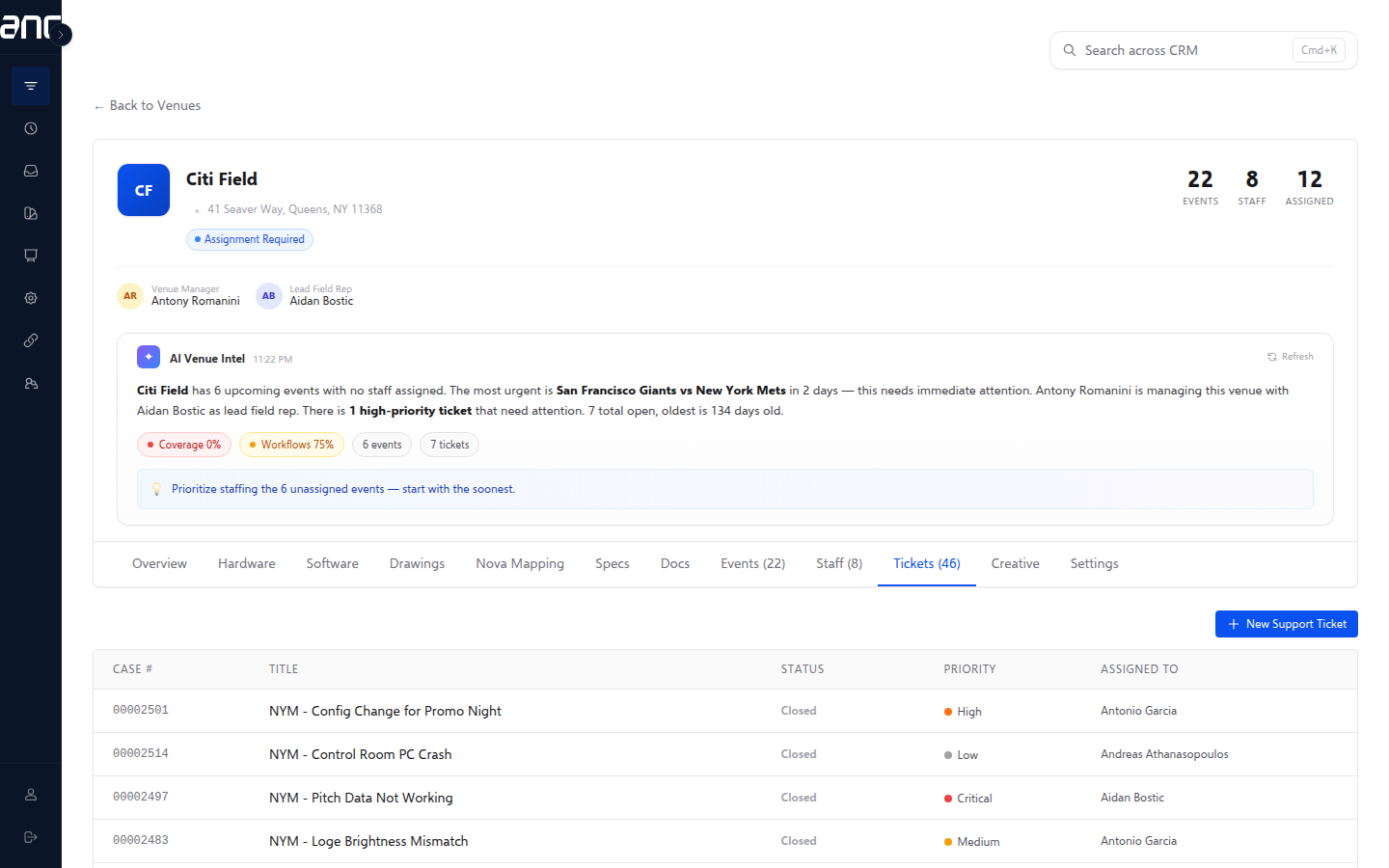
Task: Click the 12 Assigned counter
Action: (x=1310, y=186)
